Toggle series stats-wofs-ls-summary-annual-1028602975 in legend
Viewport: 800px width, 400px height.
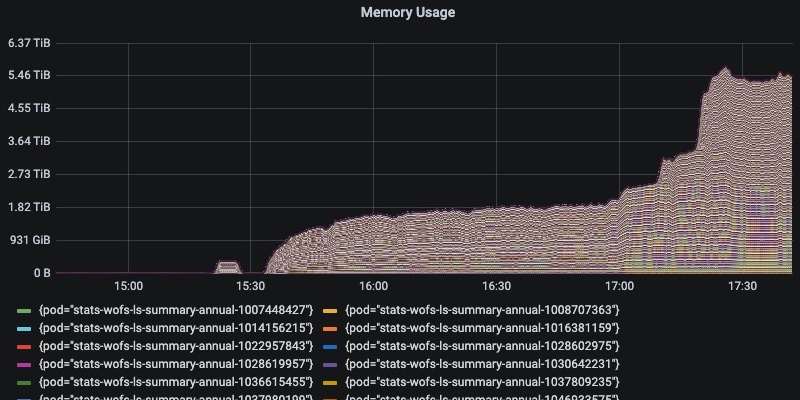point(482,346)
